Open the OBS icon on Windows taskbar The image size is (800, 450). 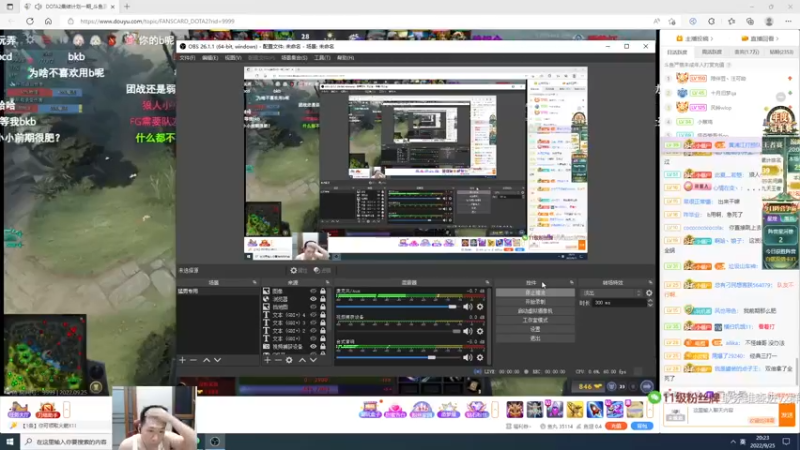pos(215,442)
